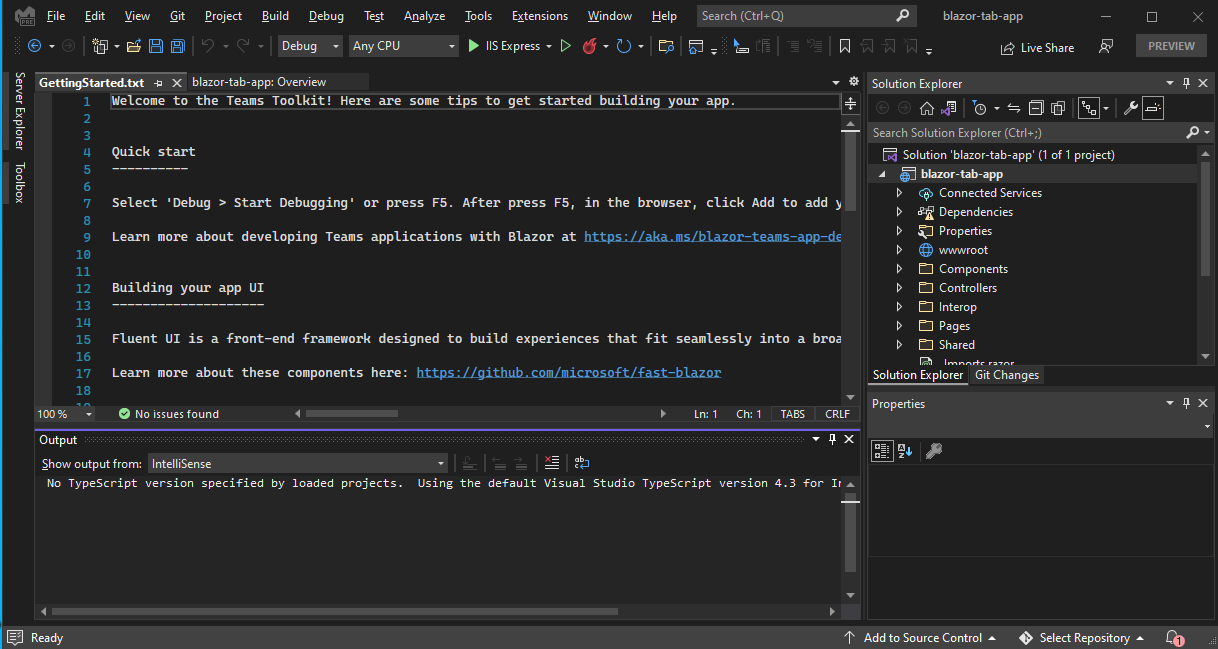Open the Debug configuration dropdown
Image resolution: width=1218 pixels, height=649 pixels.
pos(310,46)
